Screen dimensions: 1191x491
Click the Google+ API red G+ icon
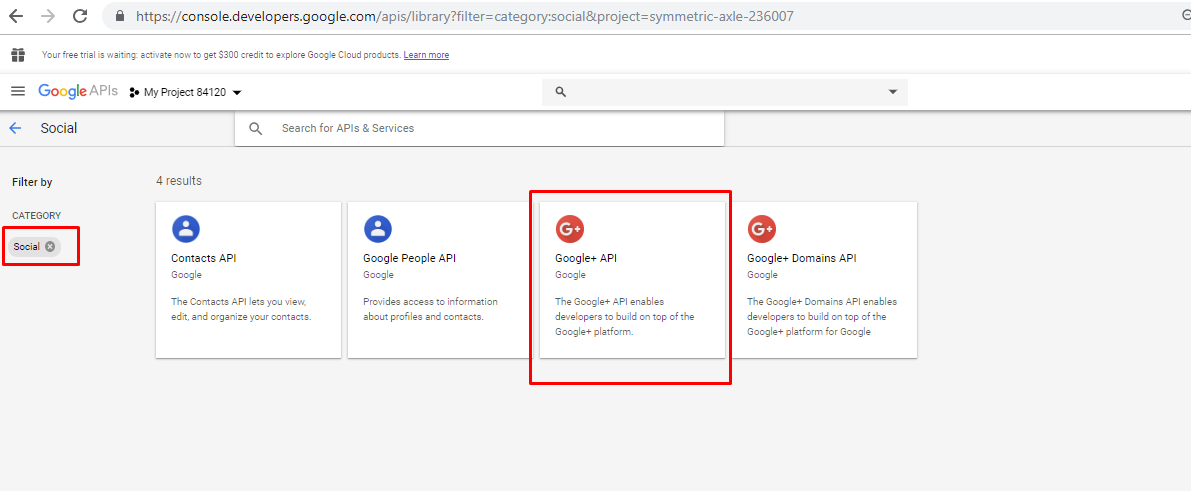click(570, 229)
